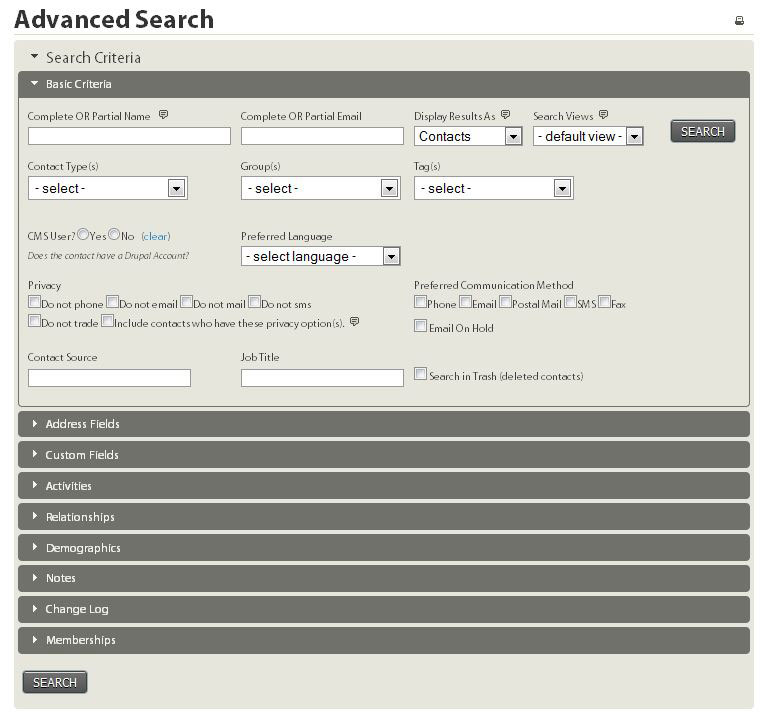Expand the Custom Fields section
The height and width of the screenshot is (716, 768).
click(81, 455)
